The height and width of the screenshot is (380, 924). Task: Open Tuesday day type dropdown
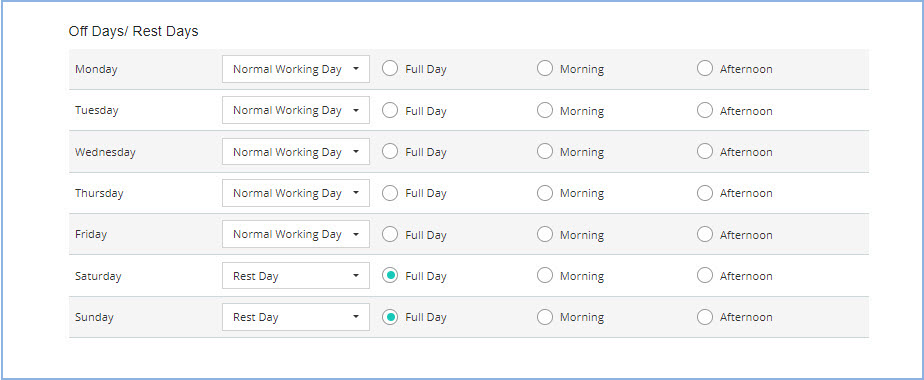296,110
